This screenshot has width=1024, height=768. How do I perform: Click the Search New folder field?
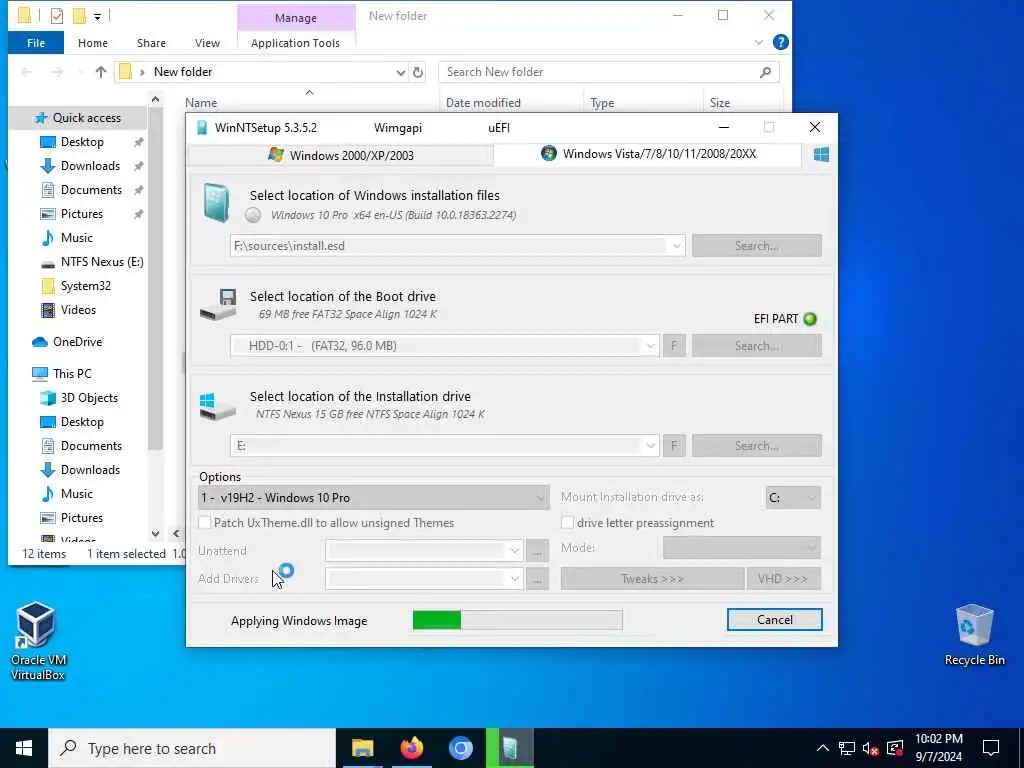coord(609,72)
